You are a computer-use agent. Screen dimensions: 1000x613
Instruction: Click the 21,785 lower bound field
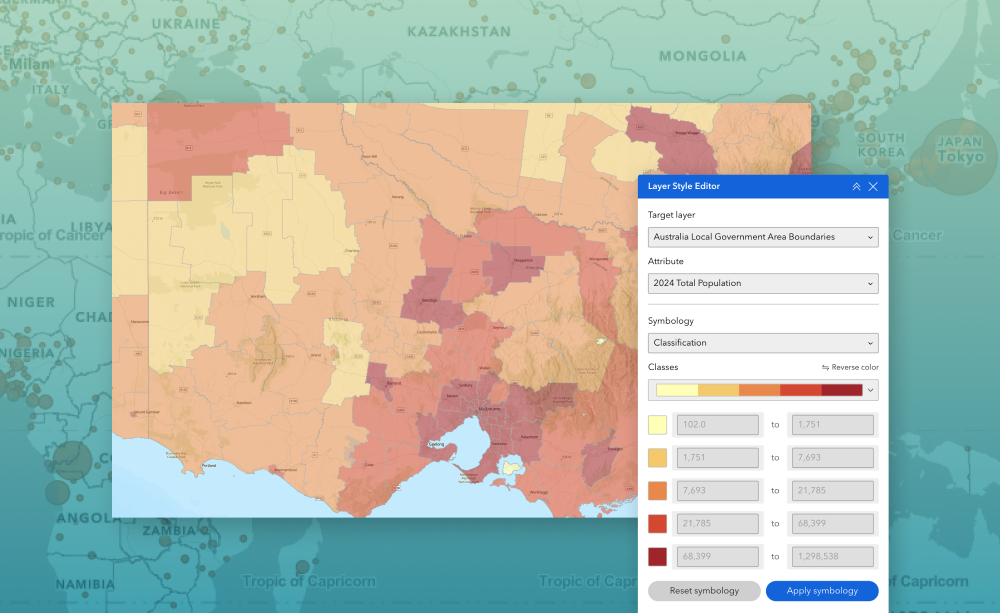(718, 524)
